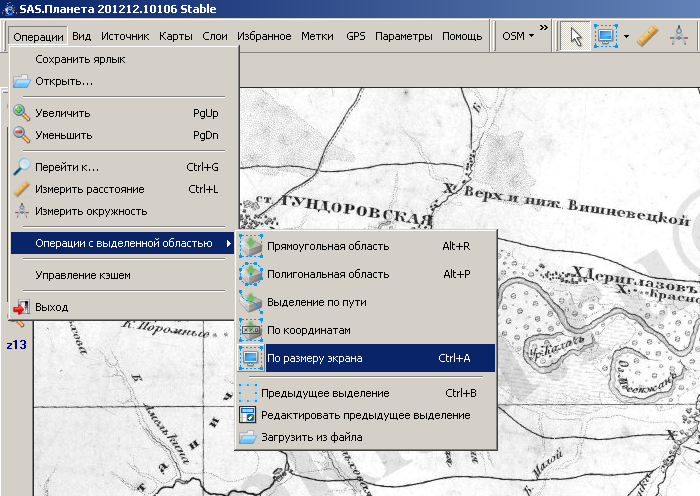This screenshot has height=496, width=700.
Task: Choose Управление кэшем menu entry
Action: tap(122, 275)
